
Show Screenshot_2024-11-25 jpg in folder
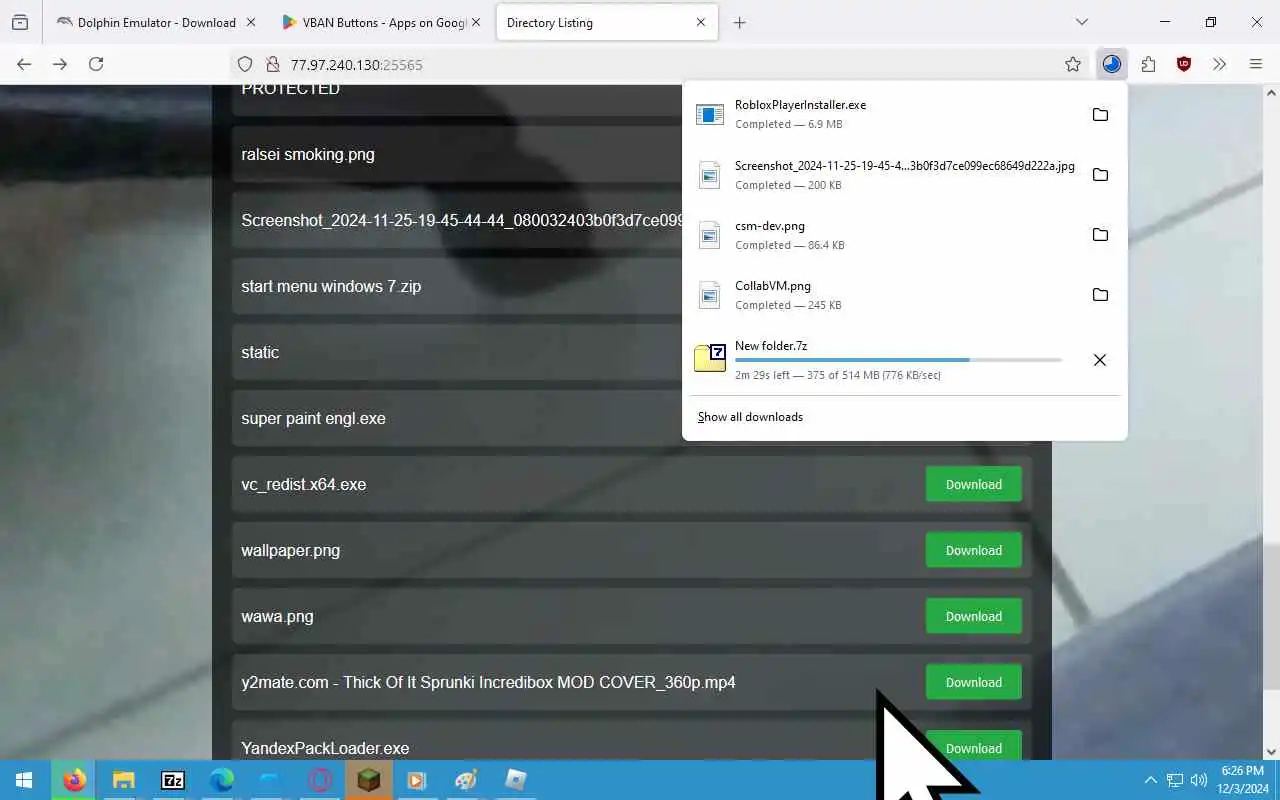coord(1100,174)
